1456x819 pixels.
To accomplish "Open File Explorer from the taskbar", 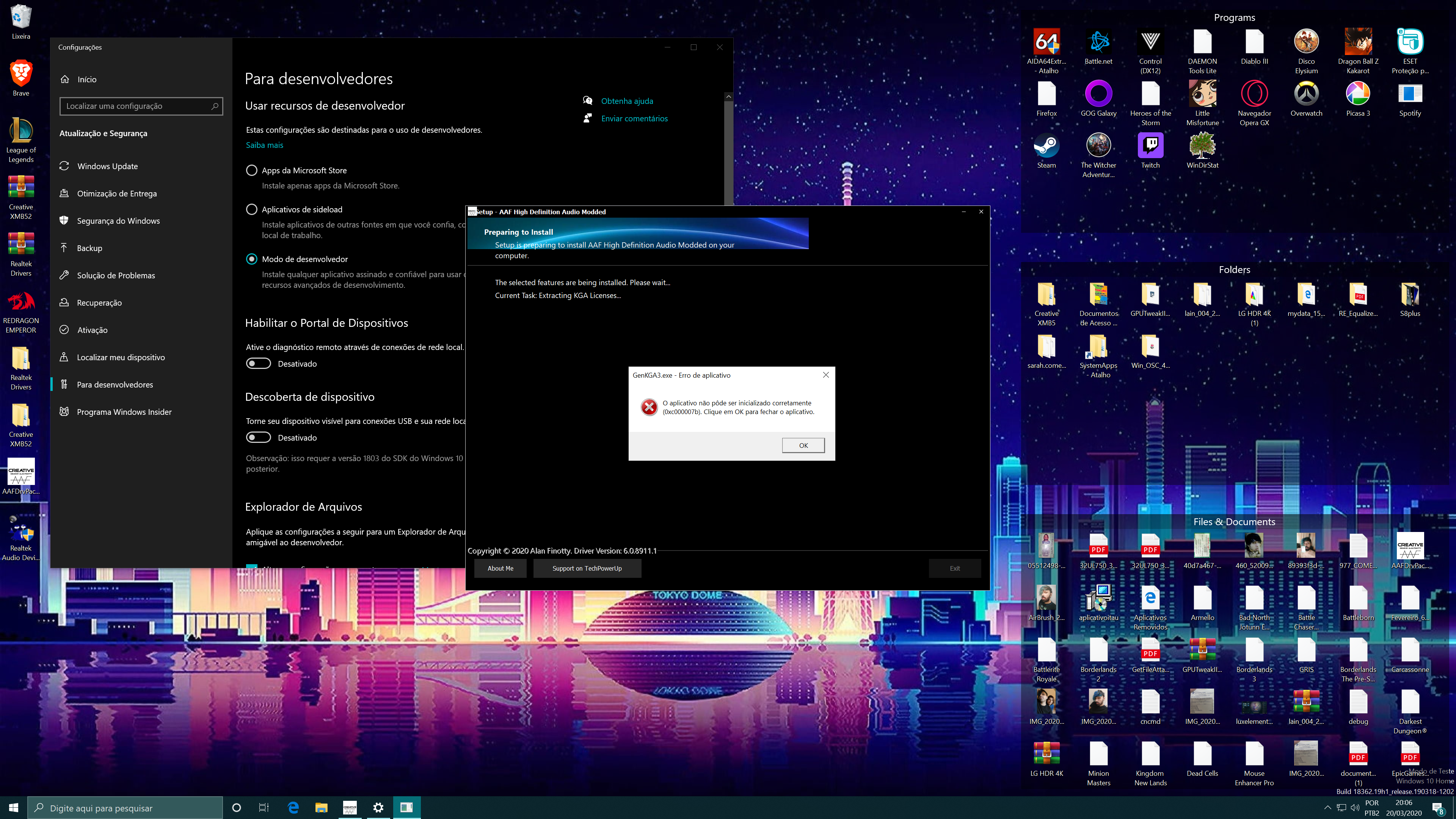I will pos(322,808).
